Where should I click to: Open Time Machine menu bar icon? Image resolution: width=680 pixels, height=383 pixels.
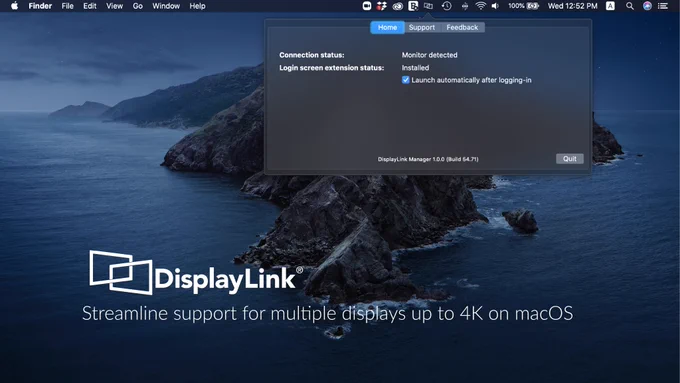pyautogui.click(x=447, y=6)
